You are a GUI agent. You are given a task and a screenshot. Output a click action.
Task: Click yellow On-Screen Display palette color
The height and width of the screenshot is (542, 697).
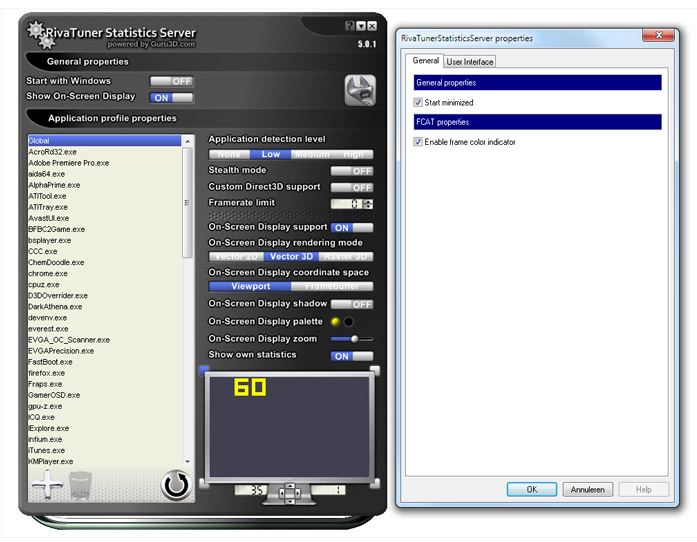[336, 321]
